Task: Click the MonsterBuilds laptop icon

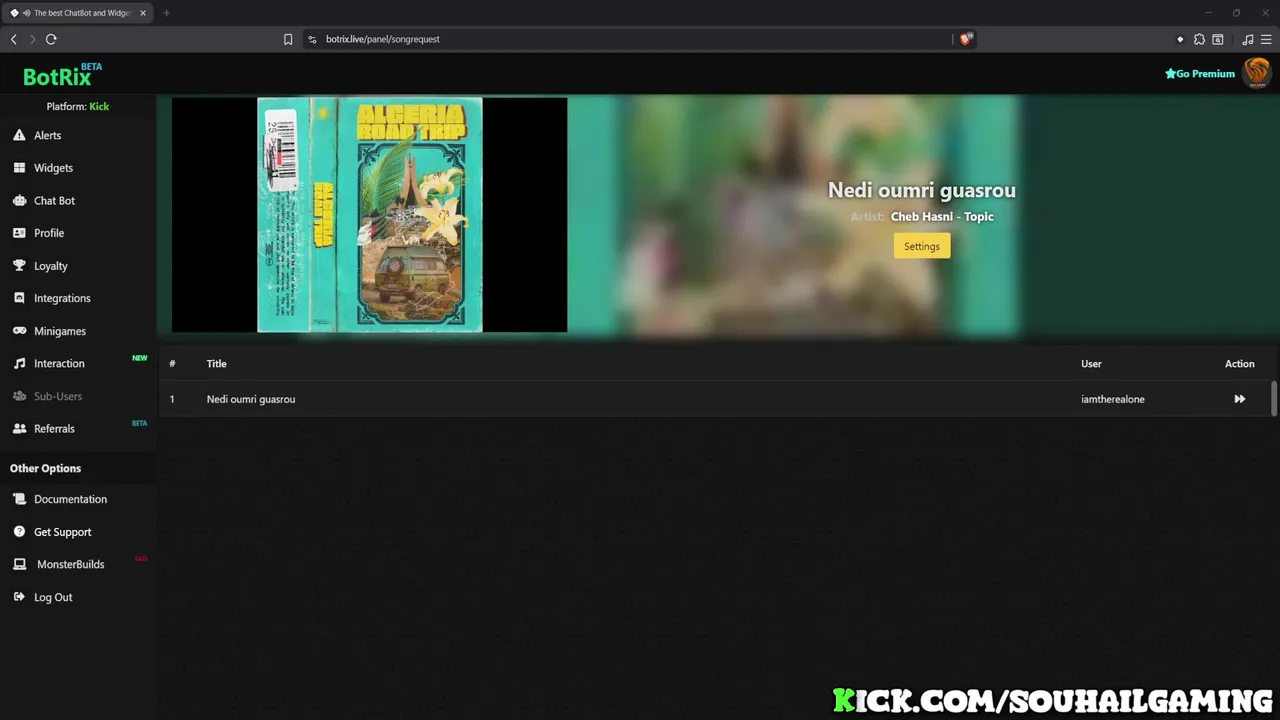Action: [x=19, y=564]
